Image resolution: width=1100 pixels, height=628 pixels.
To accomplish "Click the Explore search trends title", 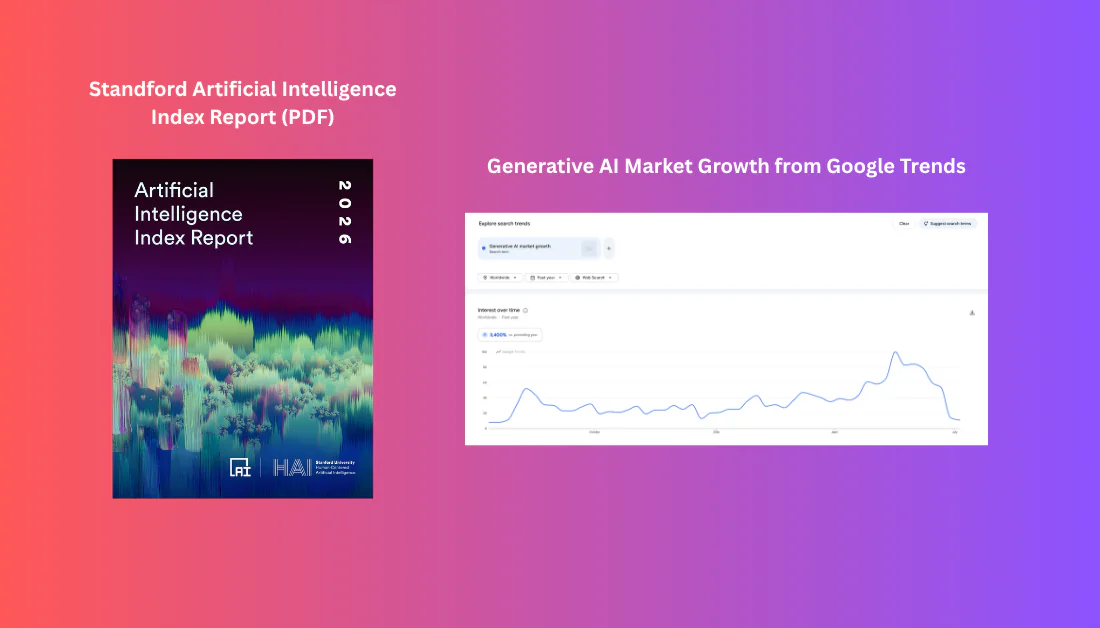I will [504, 224].
